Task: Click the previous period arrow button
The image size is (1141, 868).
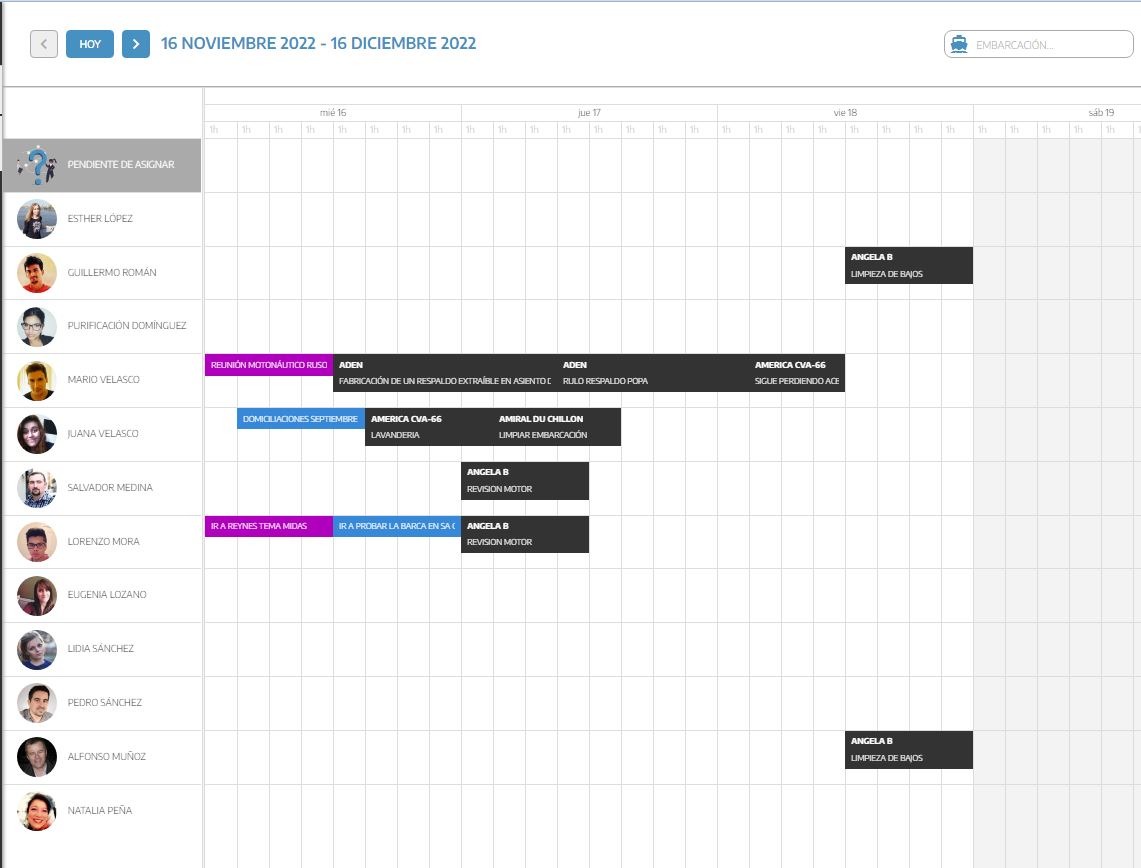Action: click(44, 44)
